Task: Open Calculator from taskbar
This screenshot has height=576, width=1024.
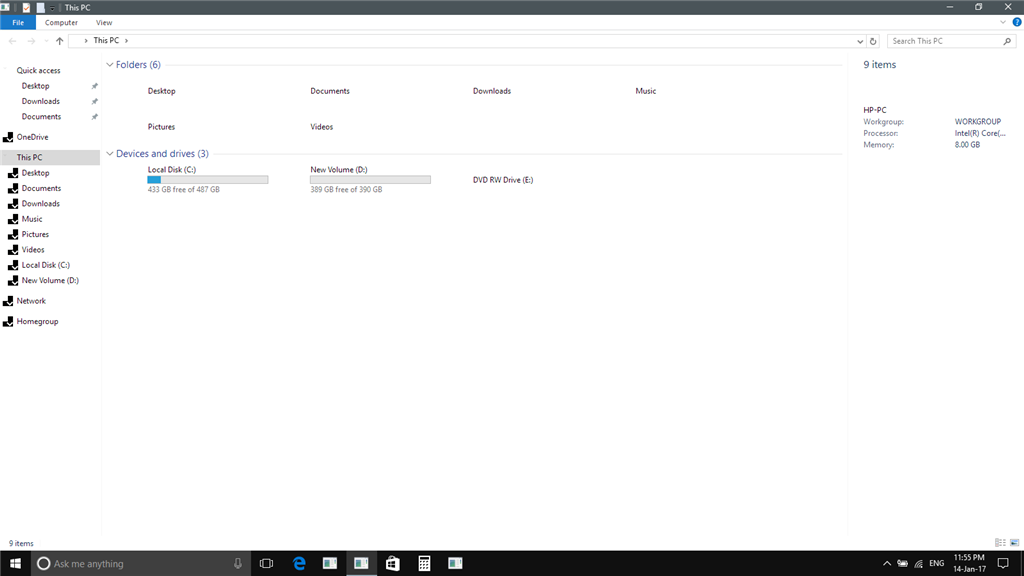Action: click(424, 563)
